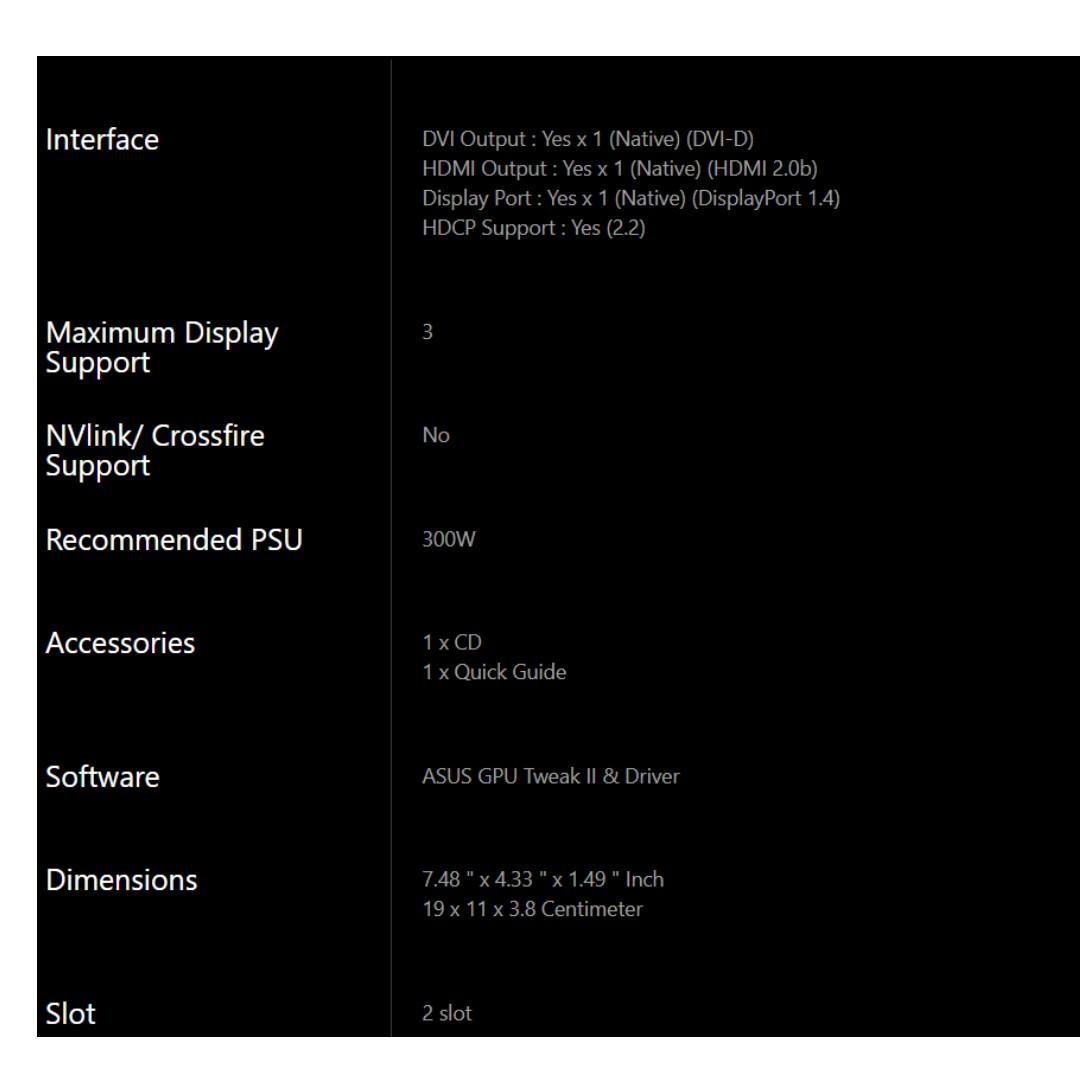Screen dimensions: 1080x1080
Task: Click the 1 x CD accessory line
Action: pos(451,643)
